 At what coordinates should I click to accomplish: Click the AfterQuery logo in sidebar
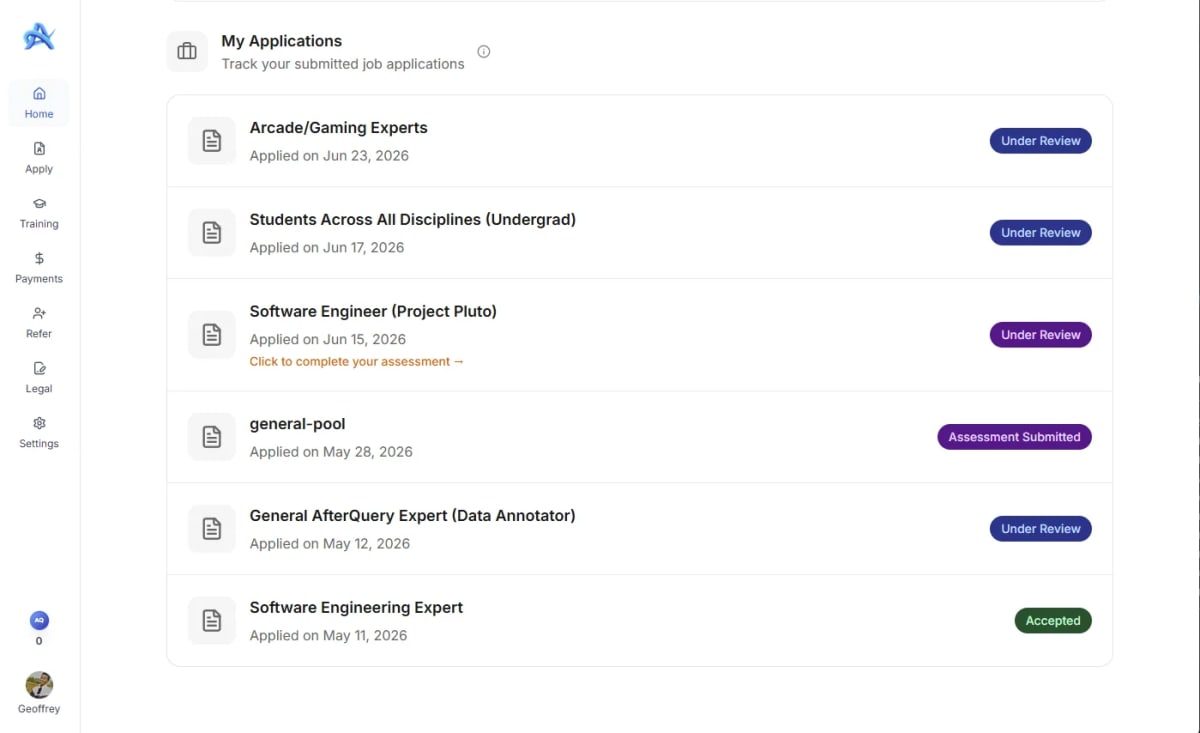pos(39,37)
